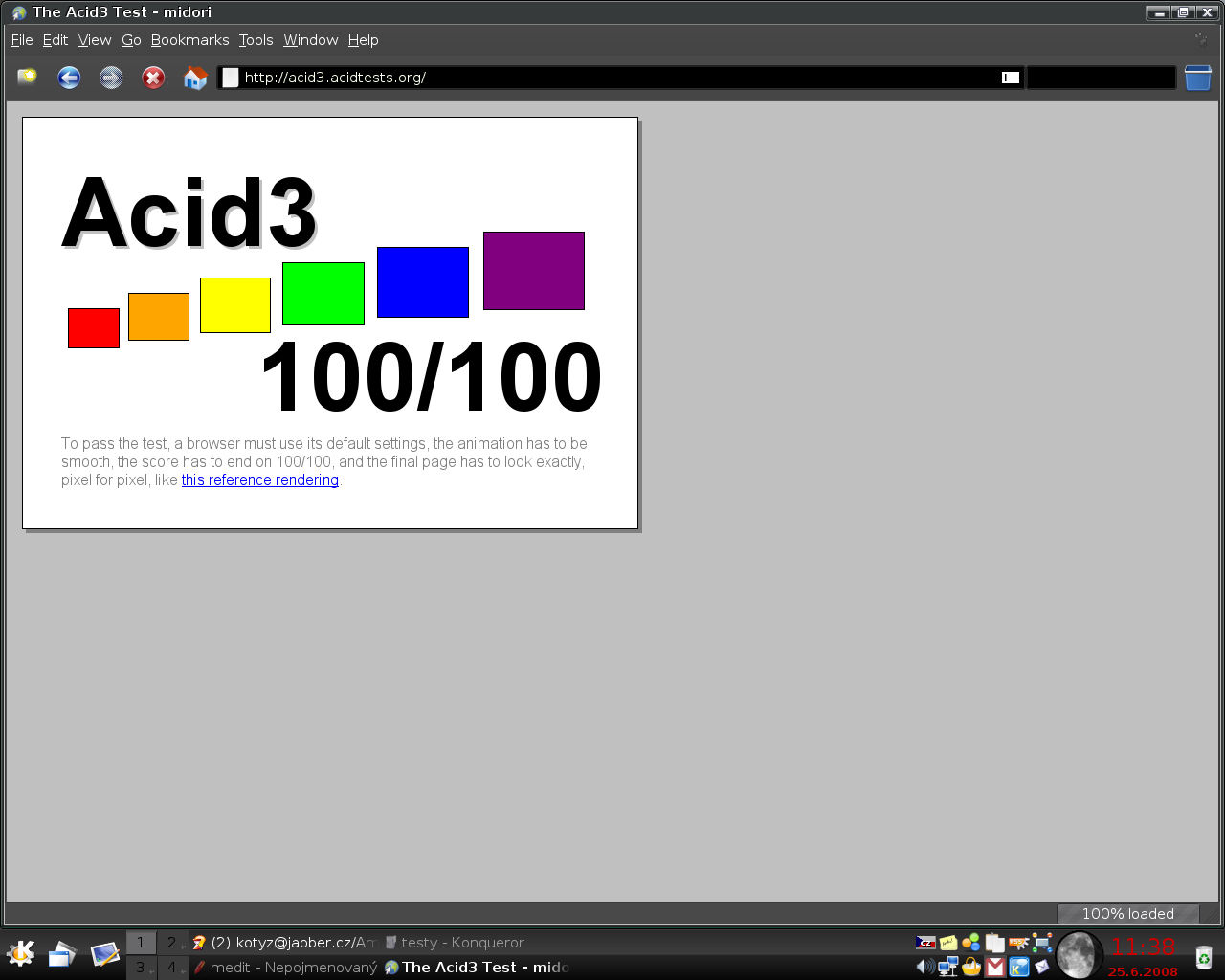This screenshot has height=980, width=1225.
Task: Click the throbber icon at menu bar right
Action: [x=1201, y=40]
